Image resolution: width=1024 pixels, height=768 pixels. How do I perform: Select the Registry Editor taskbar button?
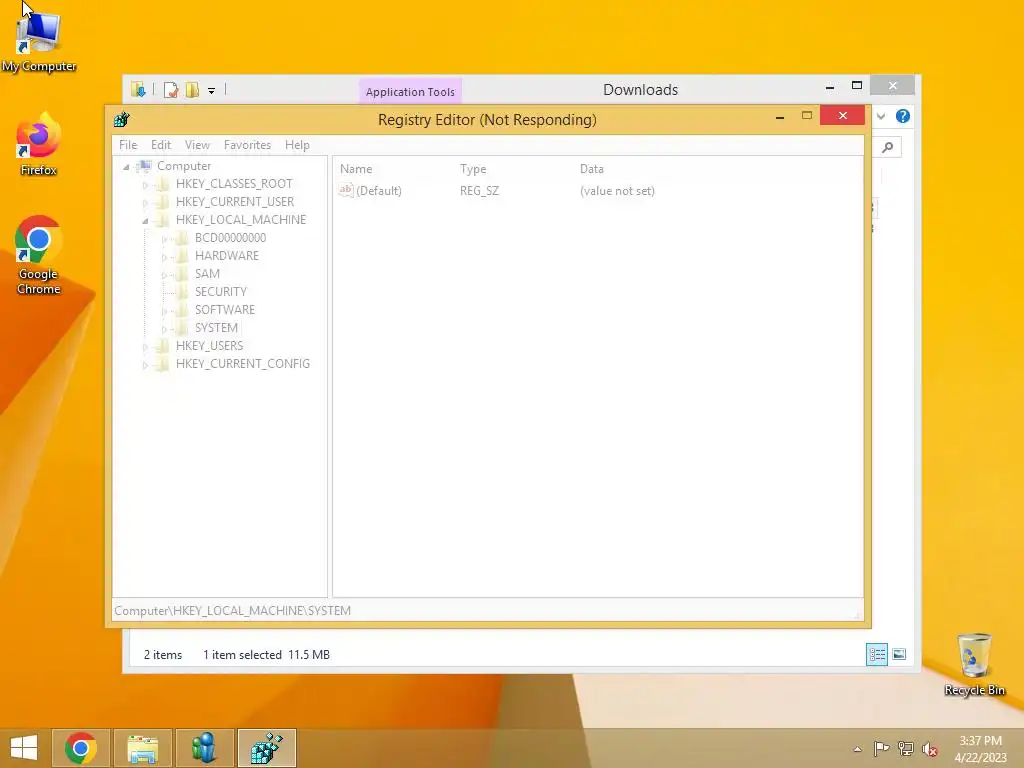tap(266, 748)
